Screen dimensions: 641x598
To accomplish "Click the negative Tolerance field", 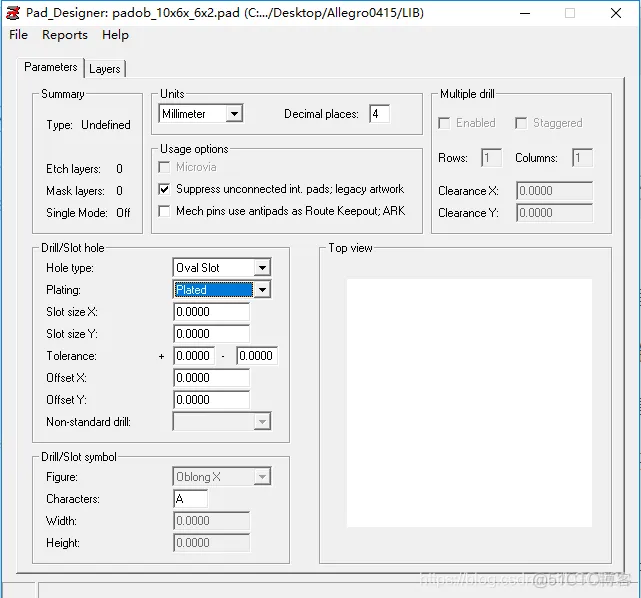I will pyautogui.click(x=257, y=356).
